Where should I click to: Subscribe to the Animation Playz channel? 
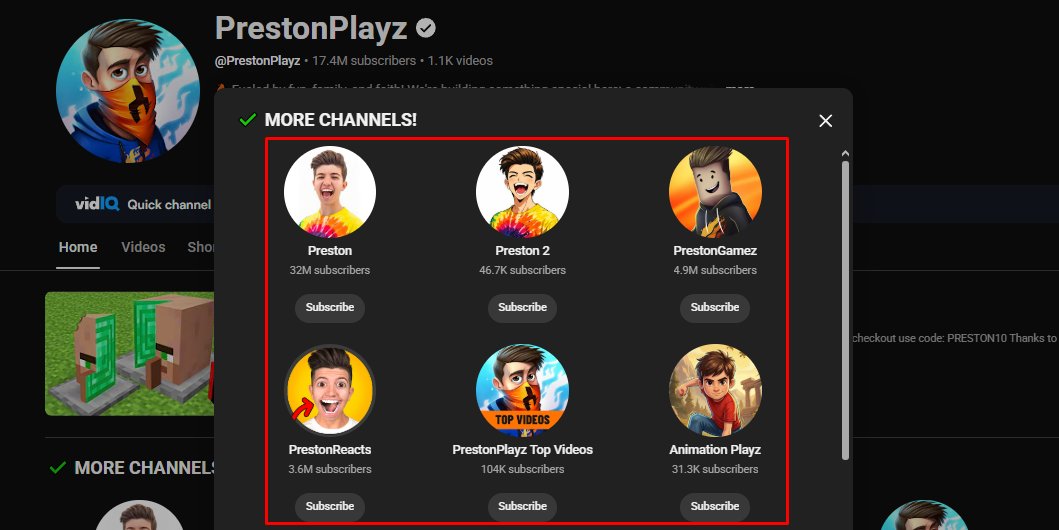[x=715, y=506]
